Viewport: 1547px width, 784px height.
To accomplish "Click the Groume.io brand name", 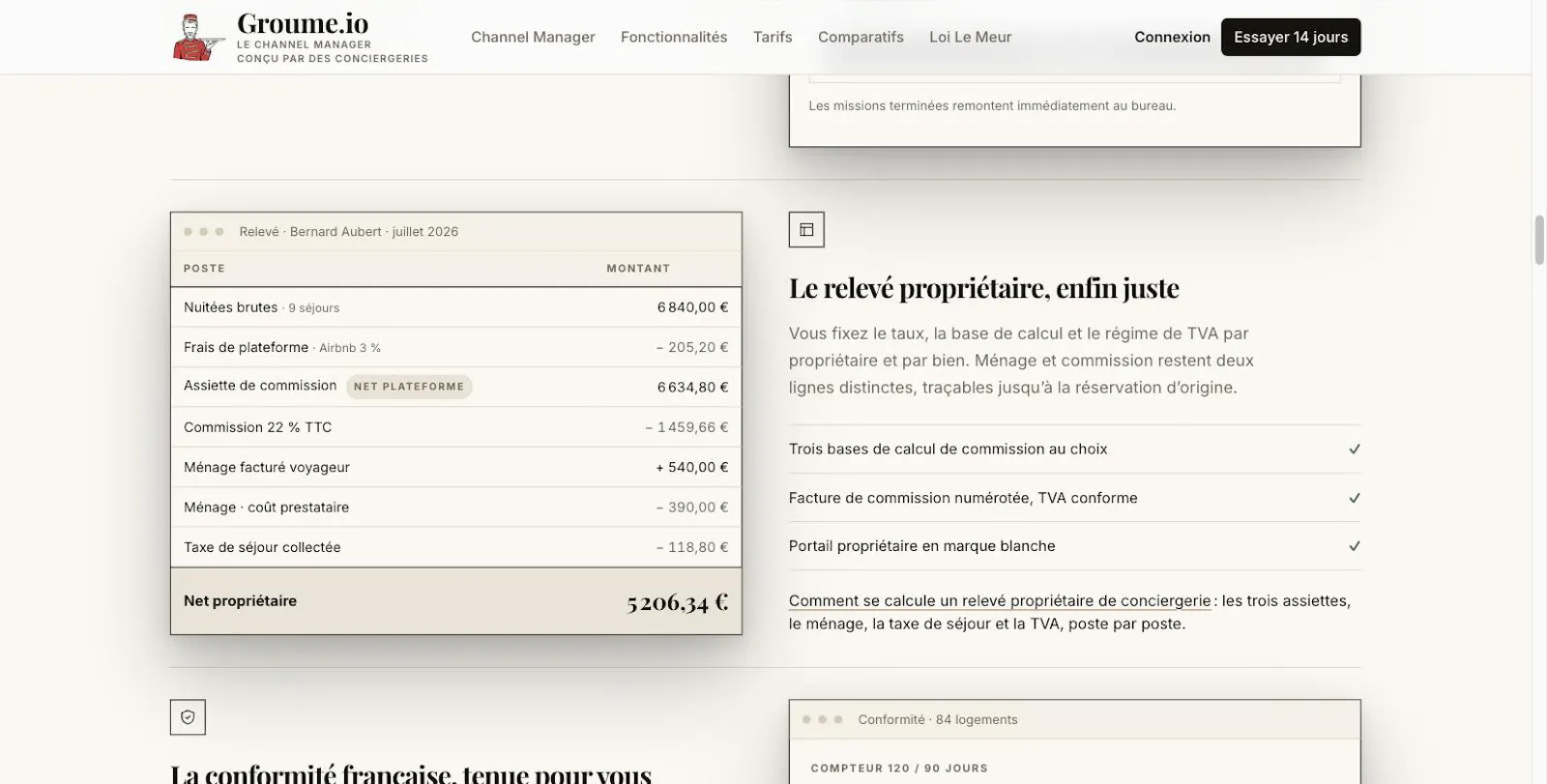I will [303, 23].
